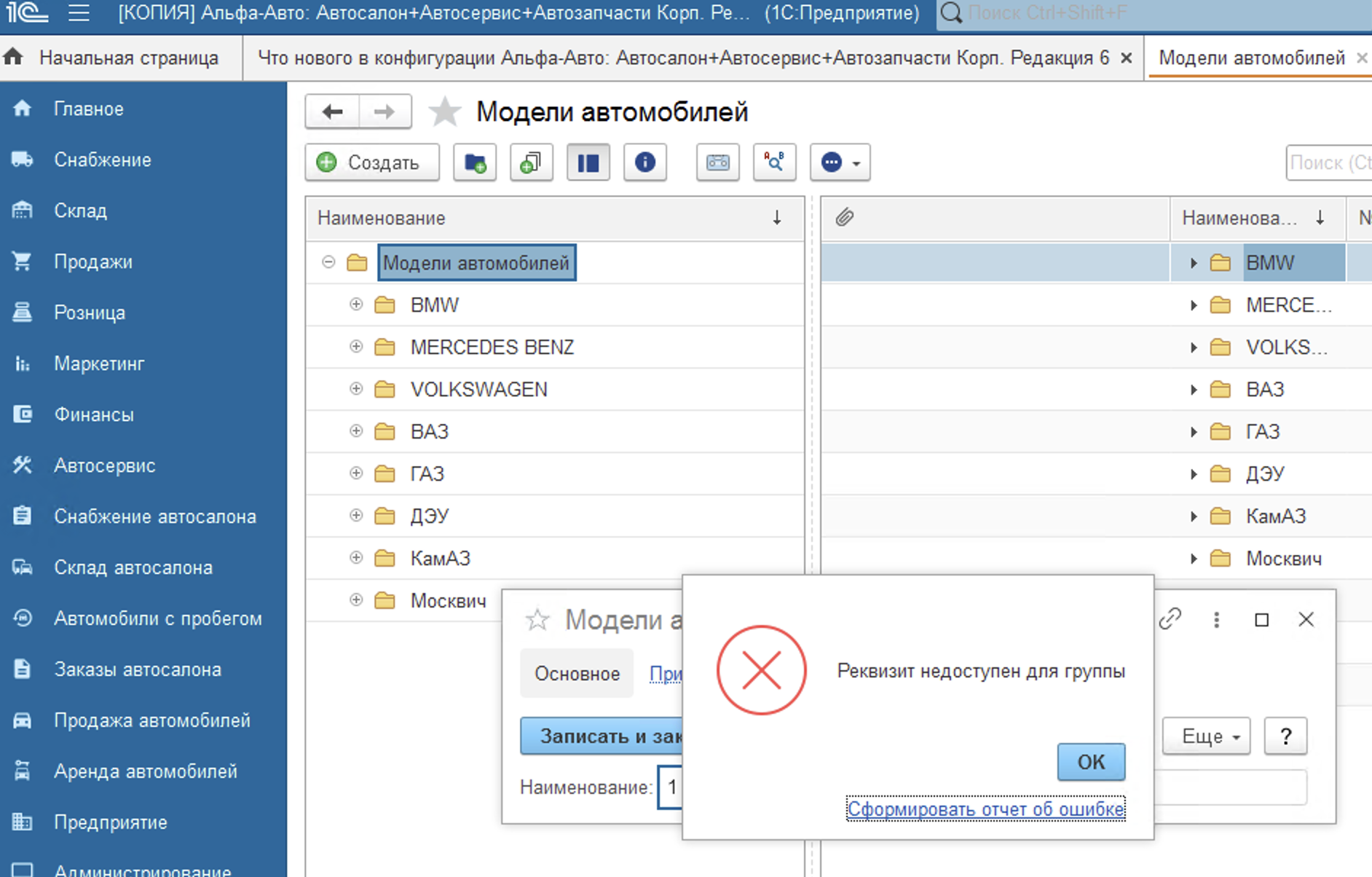Expand MERCEDES BENZ folder in tree
The width and height of the screenshot is (1372, 877).
pyautogui.click(x=356, y=347)
